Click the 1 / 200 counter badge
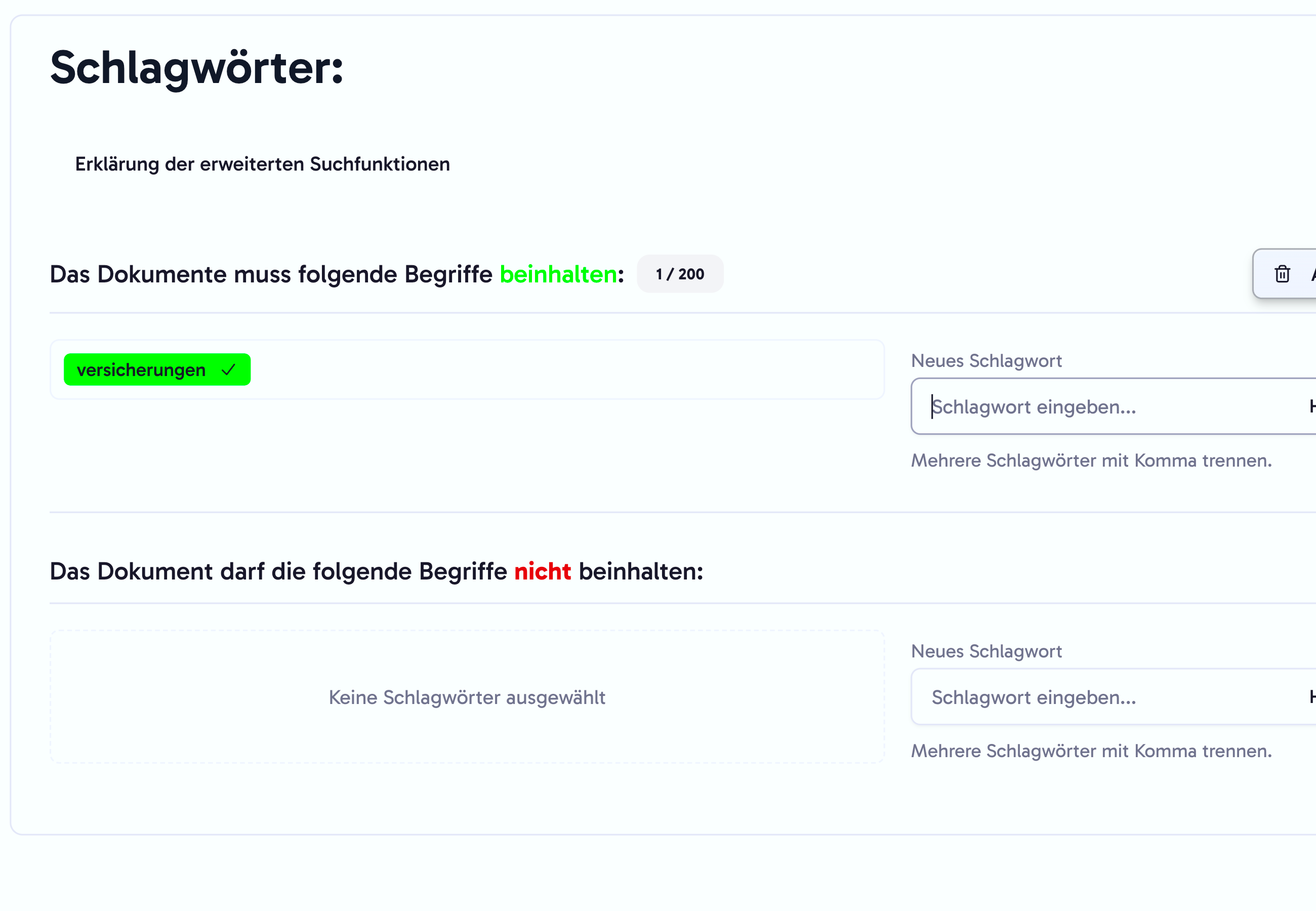This screenshot has width=1316, height=911. [x=680, y=274]
